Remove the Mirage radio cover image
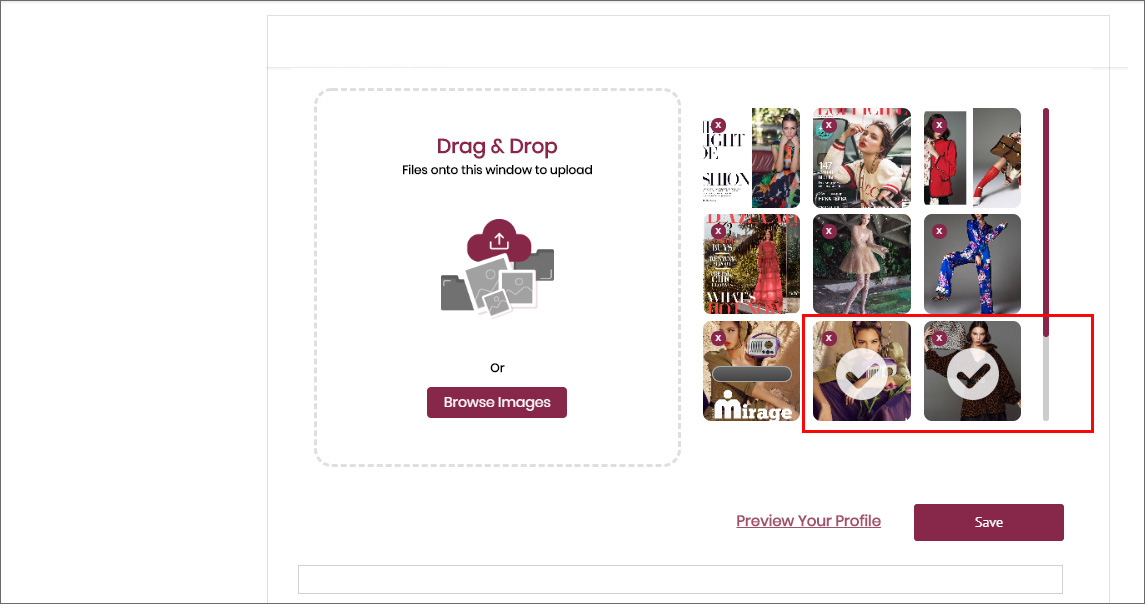 719,338
